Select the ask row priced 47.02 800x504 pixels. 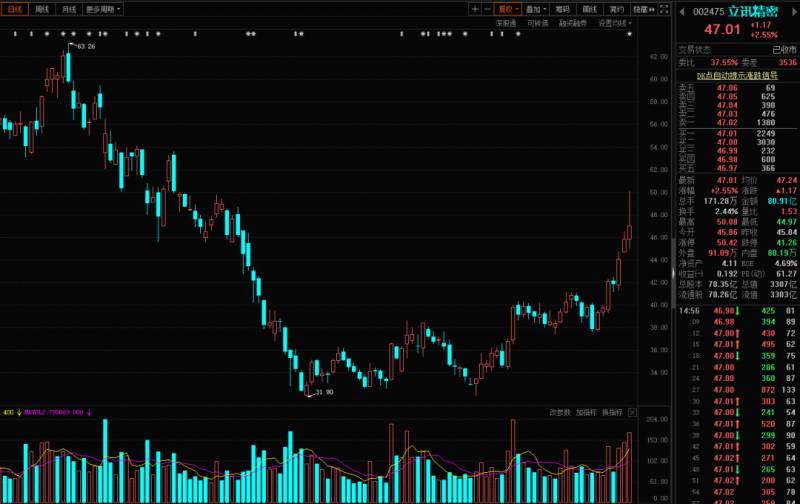click(738, 122)
